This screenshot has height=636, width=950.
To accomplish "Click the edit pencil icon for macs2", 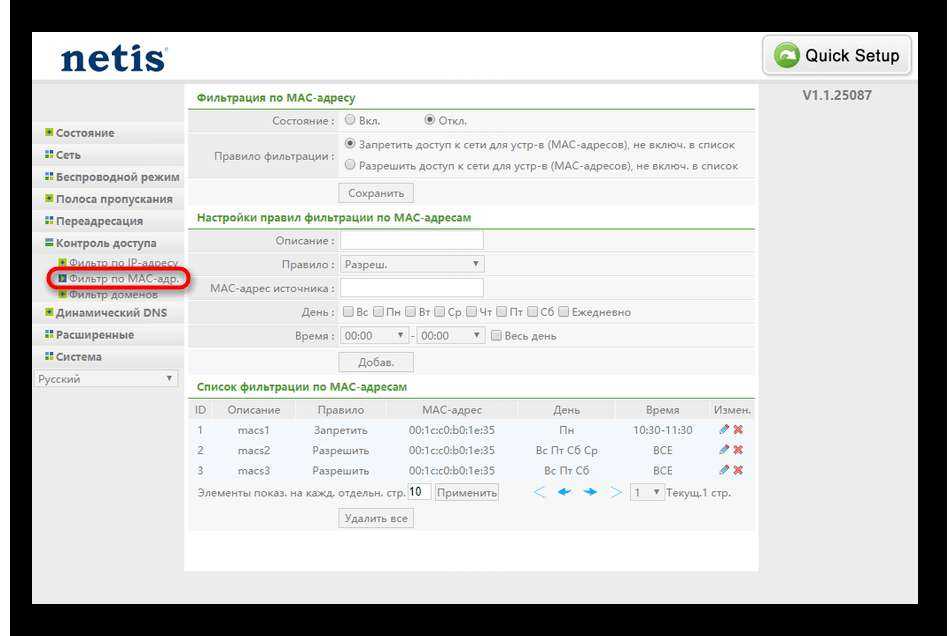I will (x=723, y=450).
